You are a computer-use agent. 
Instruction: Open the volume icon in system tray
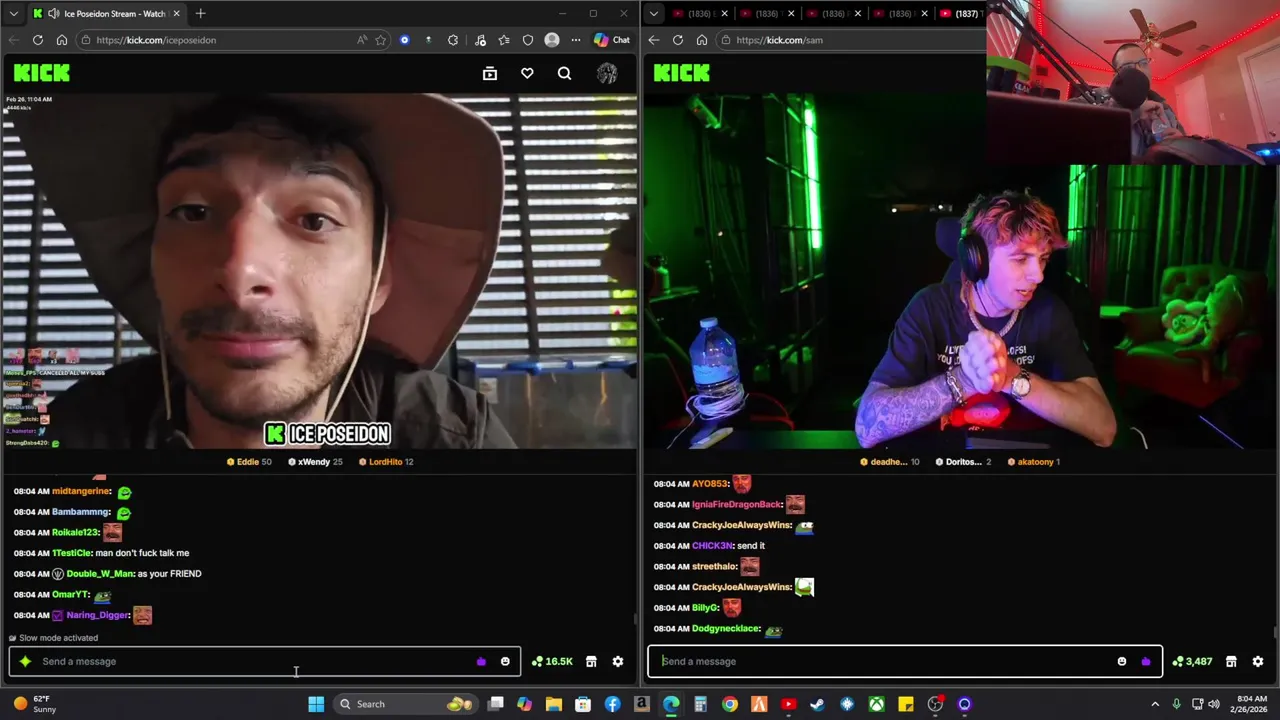1213,704
